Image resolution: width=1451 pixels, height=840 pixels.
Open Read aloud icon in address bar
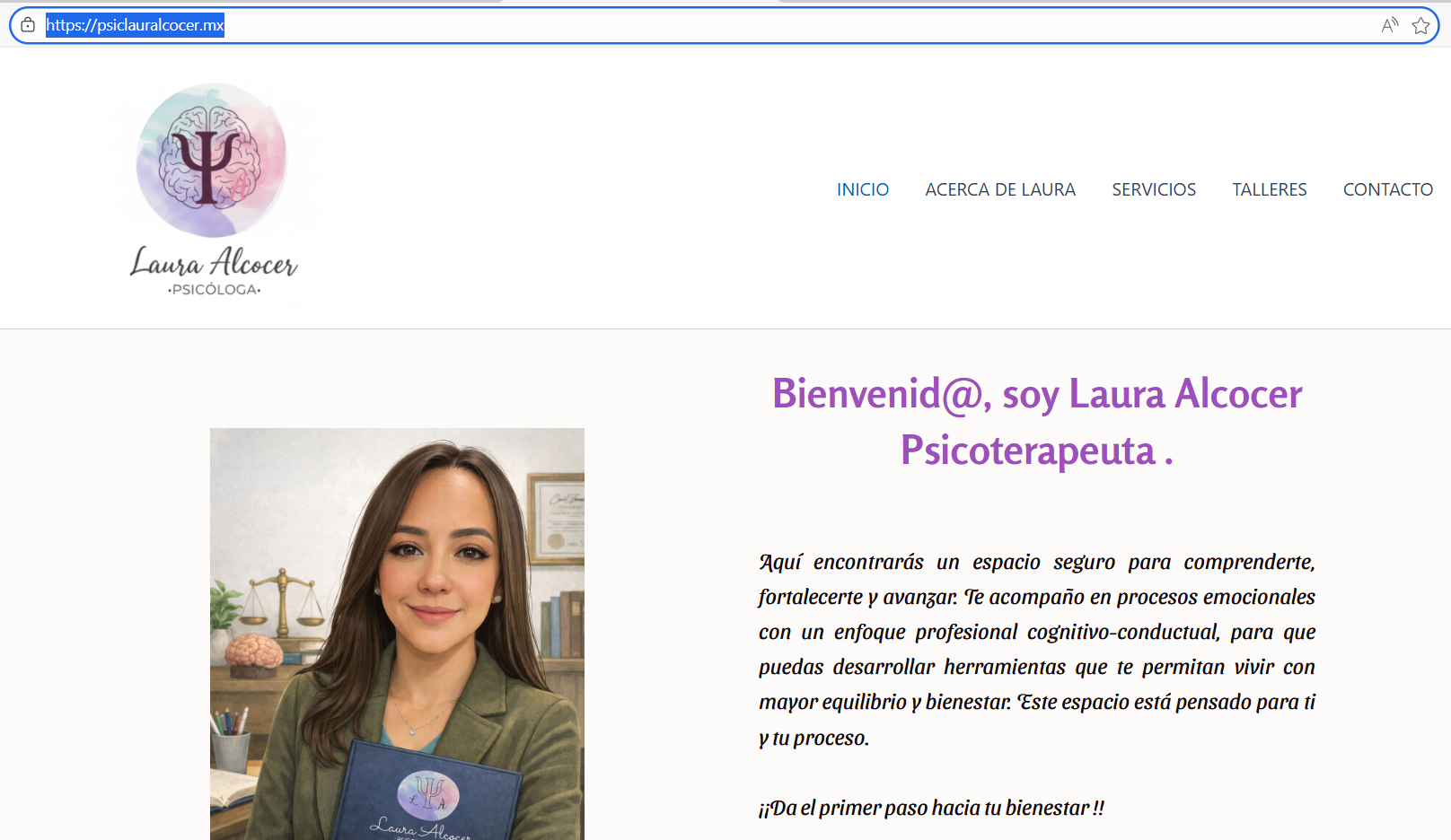(1389, 25)
